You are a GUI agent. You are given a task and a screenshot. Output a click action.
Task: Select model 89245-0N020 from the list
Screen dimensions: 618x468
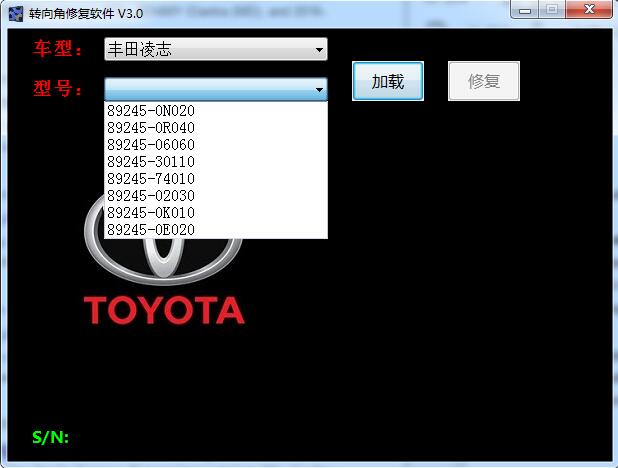pyautogui.click(x=151, y=111)
